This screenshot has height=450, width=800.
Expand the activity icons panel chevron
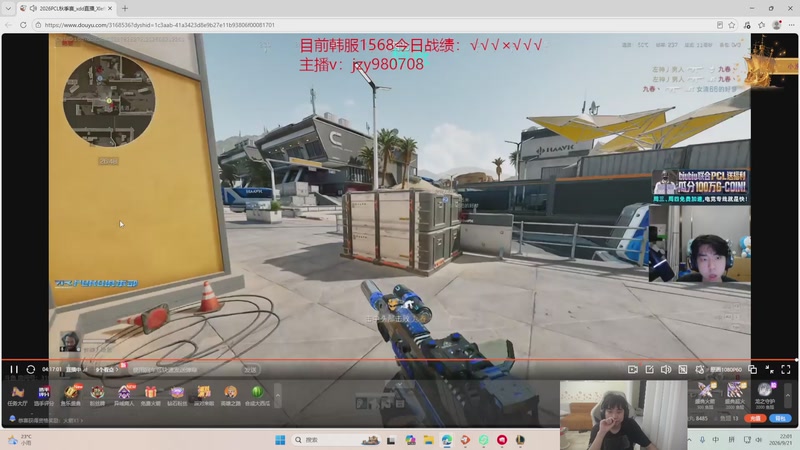278,395
